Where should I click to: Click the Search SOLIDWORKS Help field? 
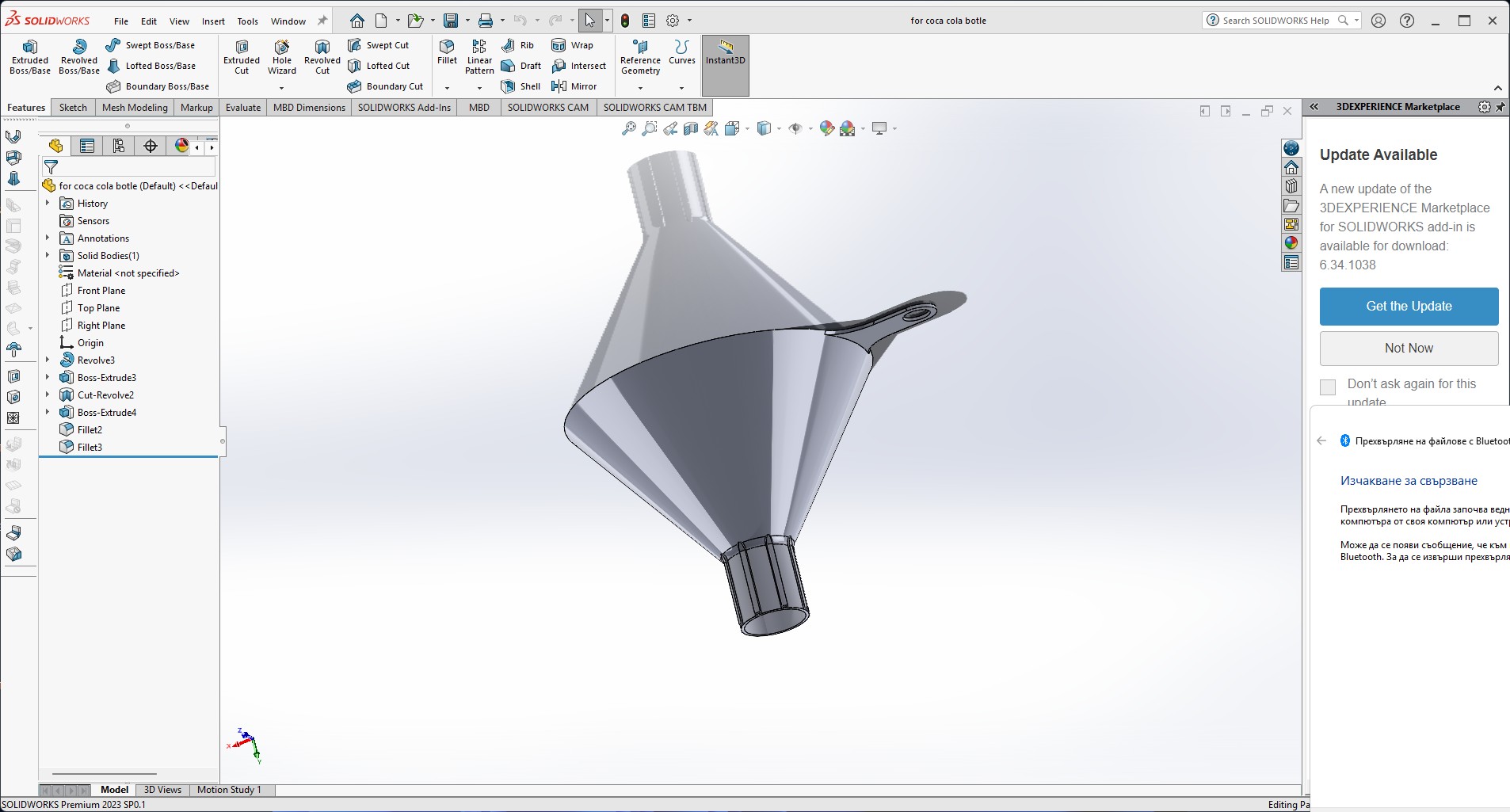(1282, 21)
